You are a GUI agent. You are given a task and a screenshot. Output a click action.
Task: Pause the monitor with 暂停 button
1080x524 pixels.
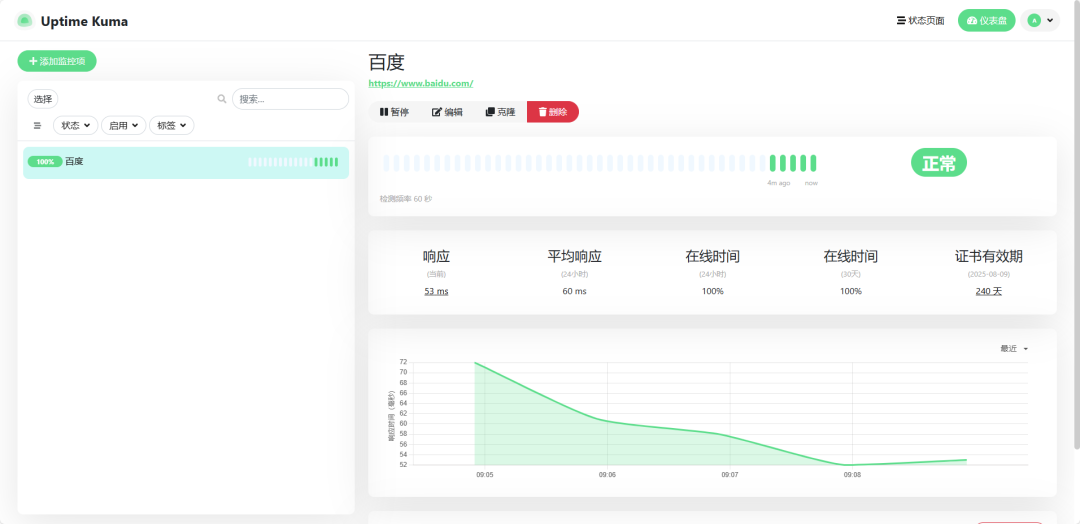coord(394,112)
